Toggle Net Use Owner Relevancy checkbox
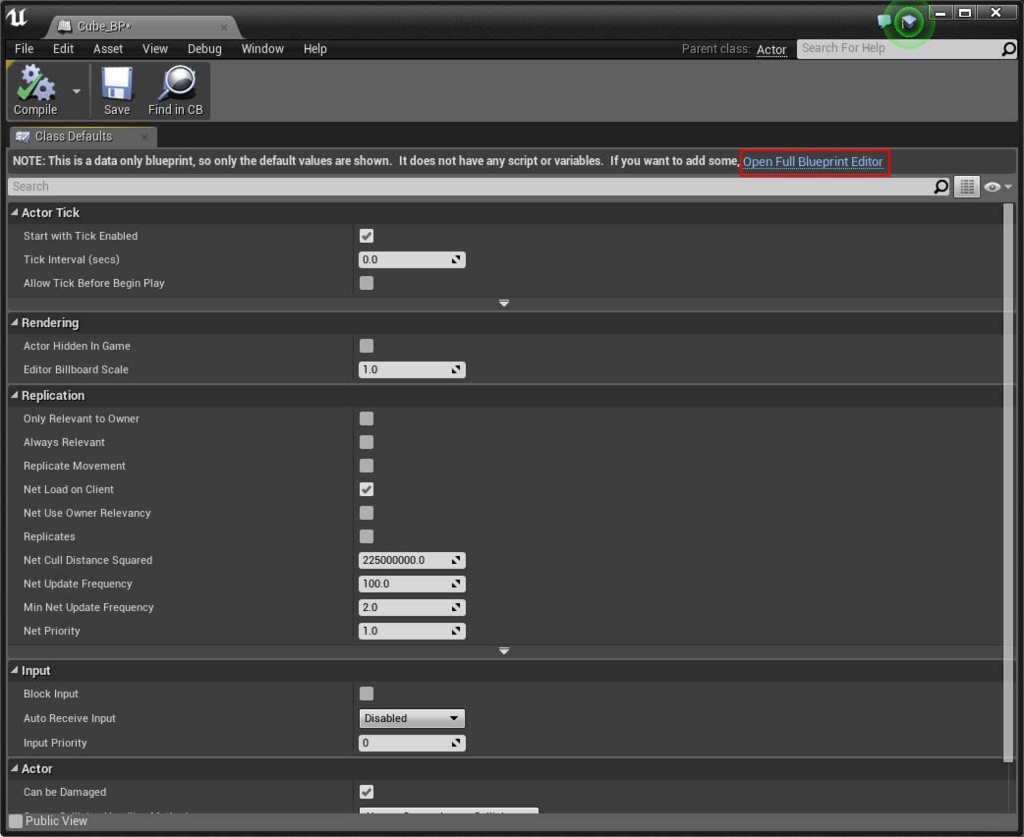The image size is (1024, 837). (x=366, y=513)
